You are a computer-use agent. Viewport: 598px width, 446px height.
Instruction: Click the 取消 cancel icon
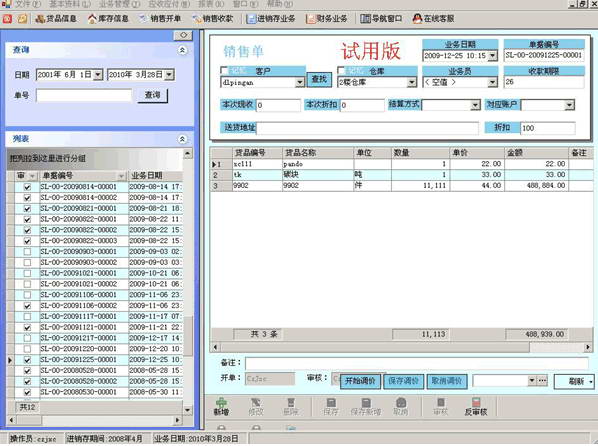click(x=400, y=403)
